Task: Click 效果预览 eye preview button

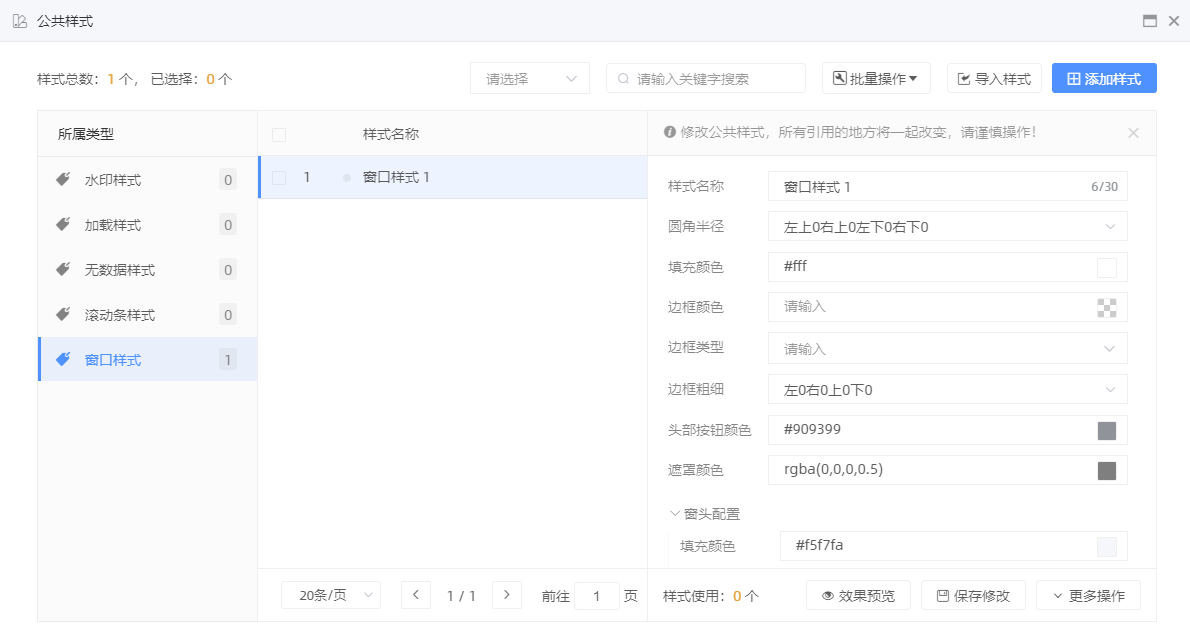Action: [x=858, y=596]
